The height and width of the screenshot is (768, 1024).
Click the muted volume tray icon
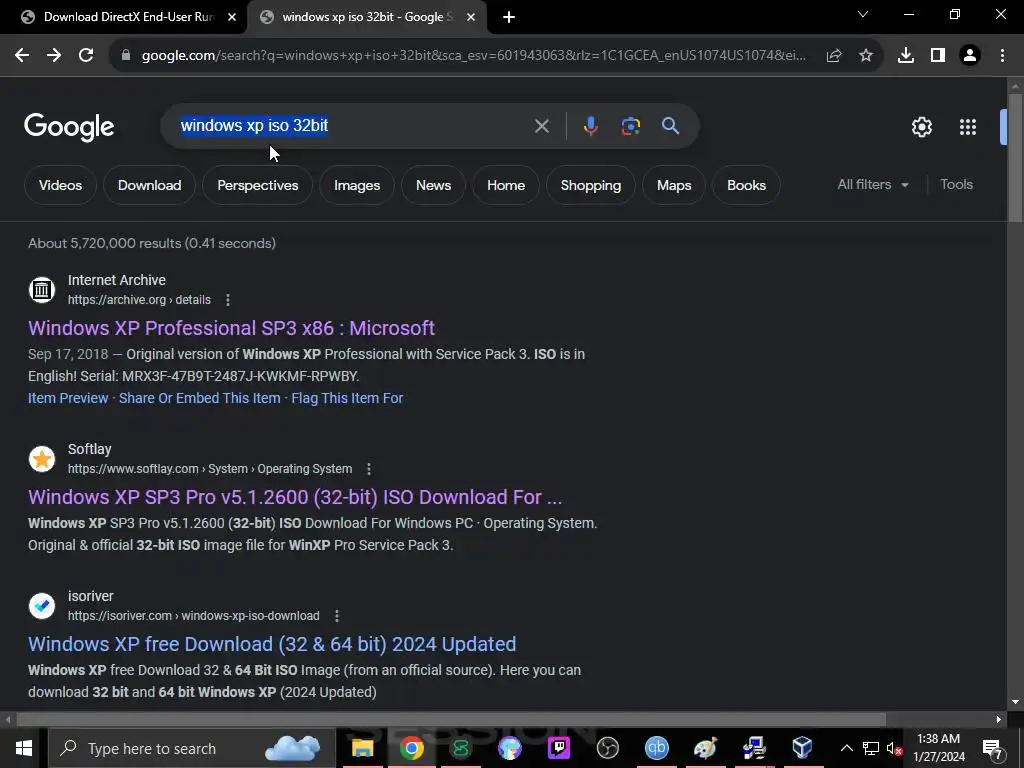click(893, 748)
